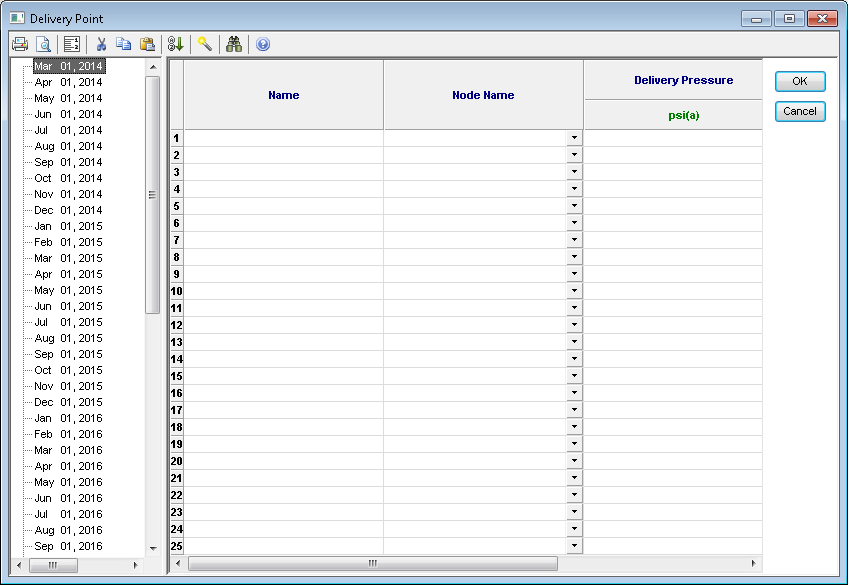Open Help via blue question mark icon

263,44
